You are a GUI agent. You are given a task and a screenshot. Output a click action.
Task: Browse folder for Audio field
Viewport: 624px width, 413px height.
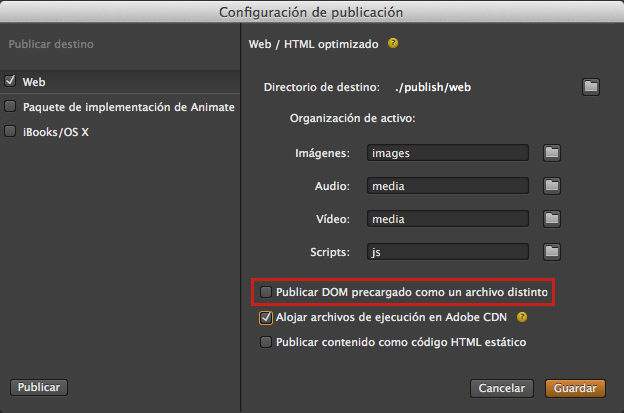pyautogui.click(x=552, y=186)
